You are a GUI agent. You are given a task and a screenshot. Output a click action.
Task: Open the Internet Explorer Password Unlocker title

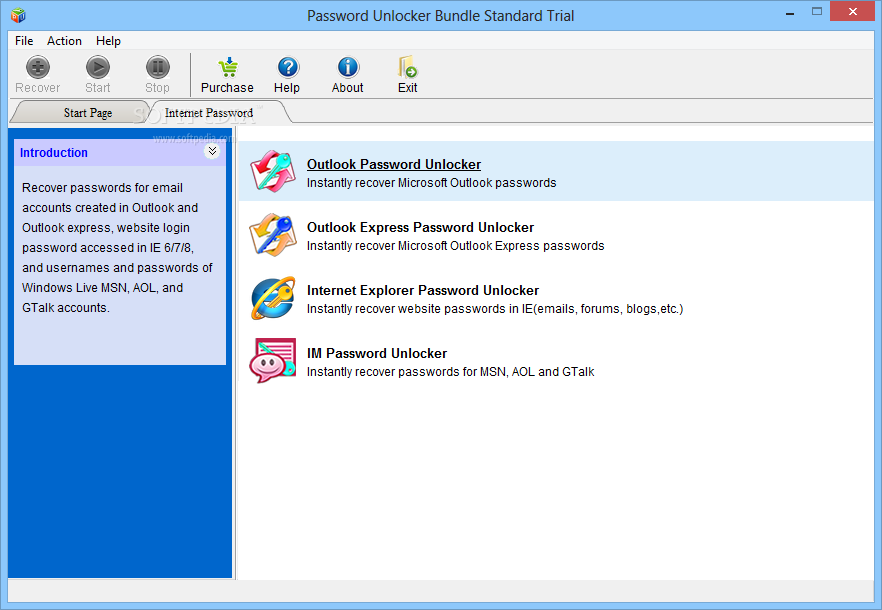tap(423, 290)
